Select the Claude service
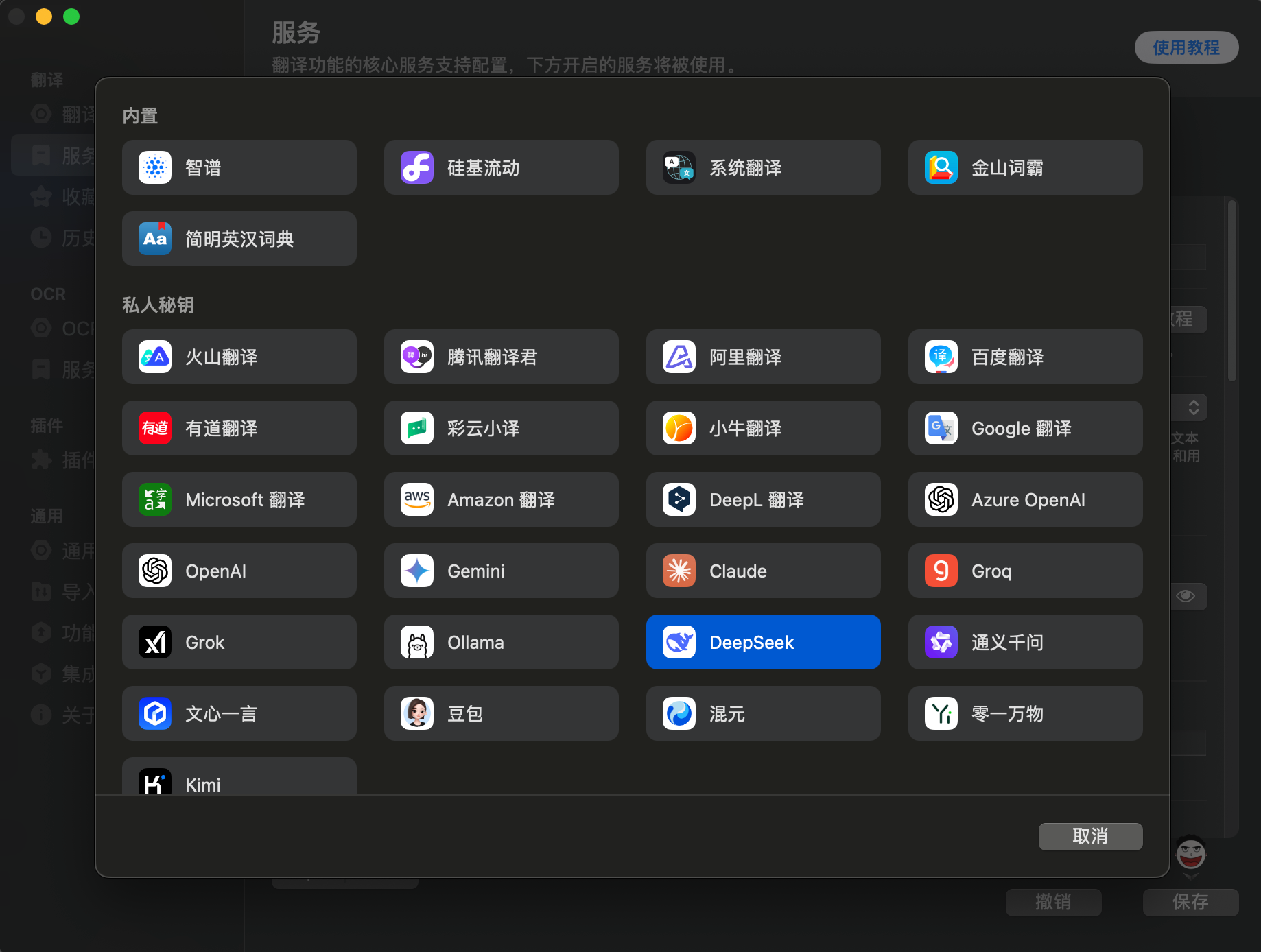1261x952 pixels. click(x=762, y=571)
